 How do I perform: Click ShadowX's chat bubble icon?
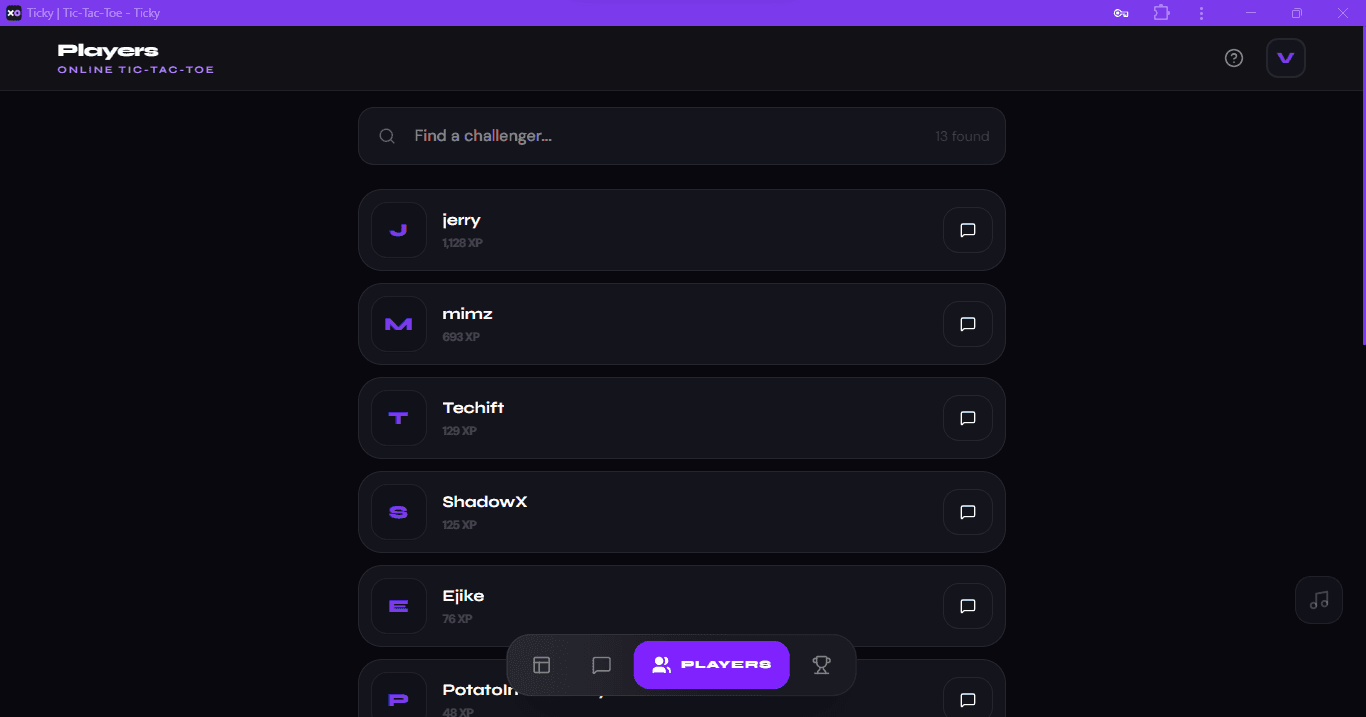pyautogui.click(x=967, y=512)
